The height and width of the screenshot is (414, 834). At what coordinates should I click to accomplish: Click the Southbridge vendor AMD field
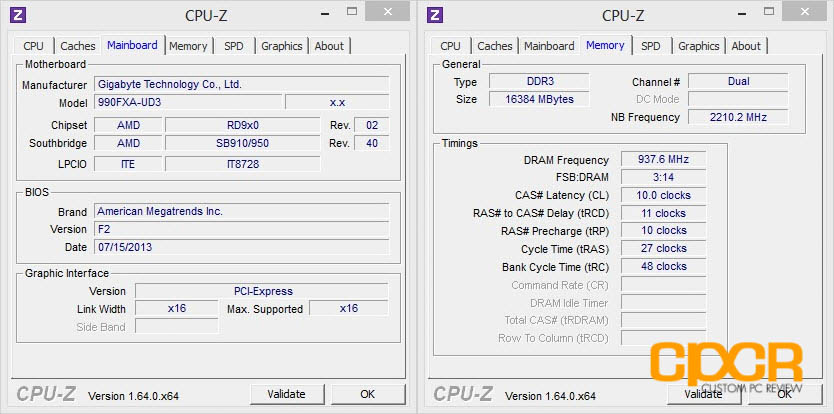point(128,144)
